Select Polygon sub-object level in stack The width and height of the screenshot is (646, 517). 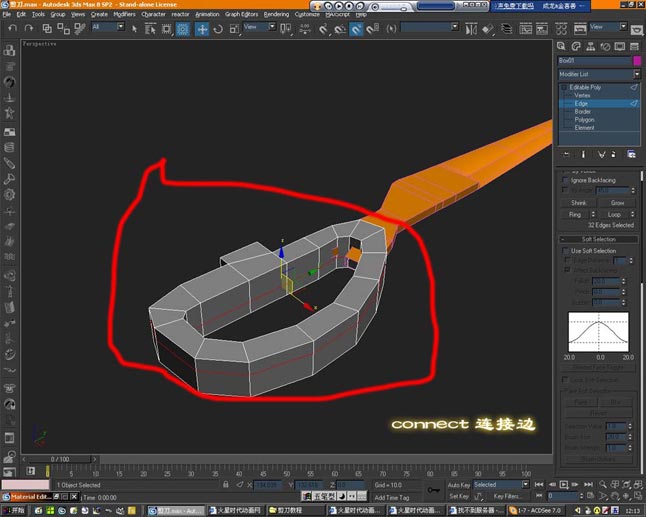(584, 120)
